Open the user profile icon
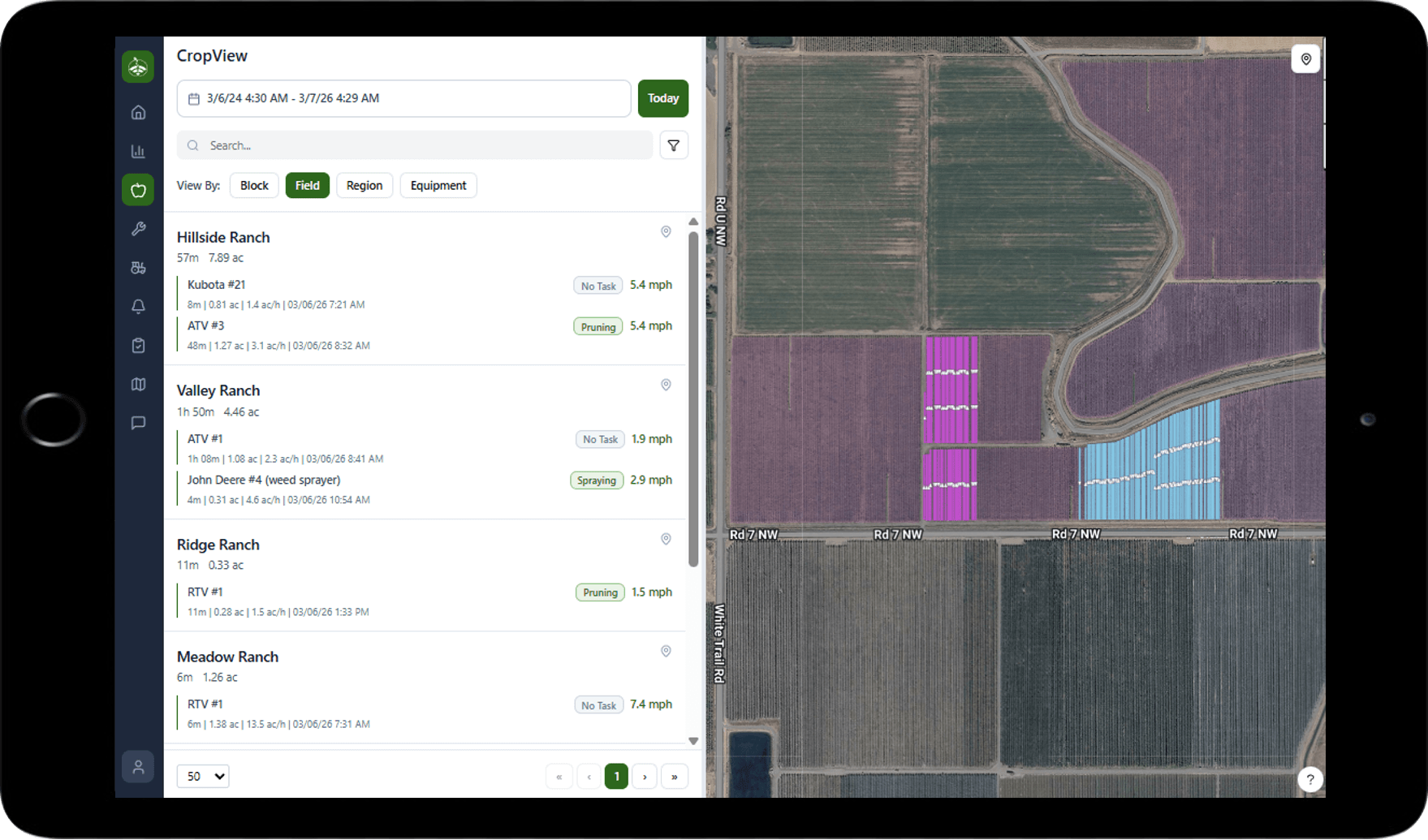Image resolution: width=1428 pixels, height=840 pixels. pyautogui.click(x=138, y=767)
